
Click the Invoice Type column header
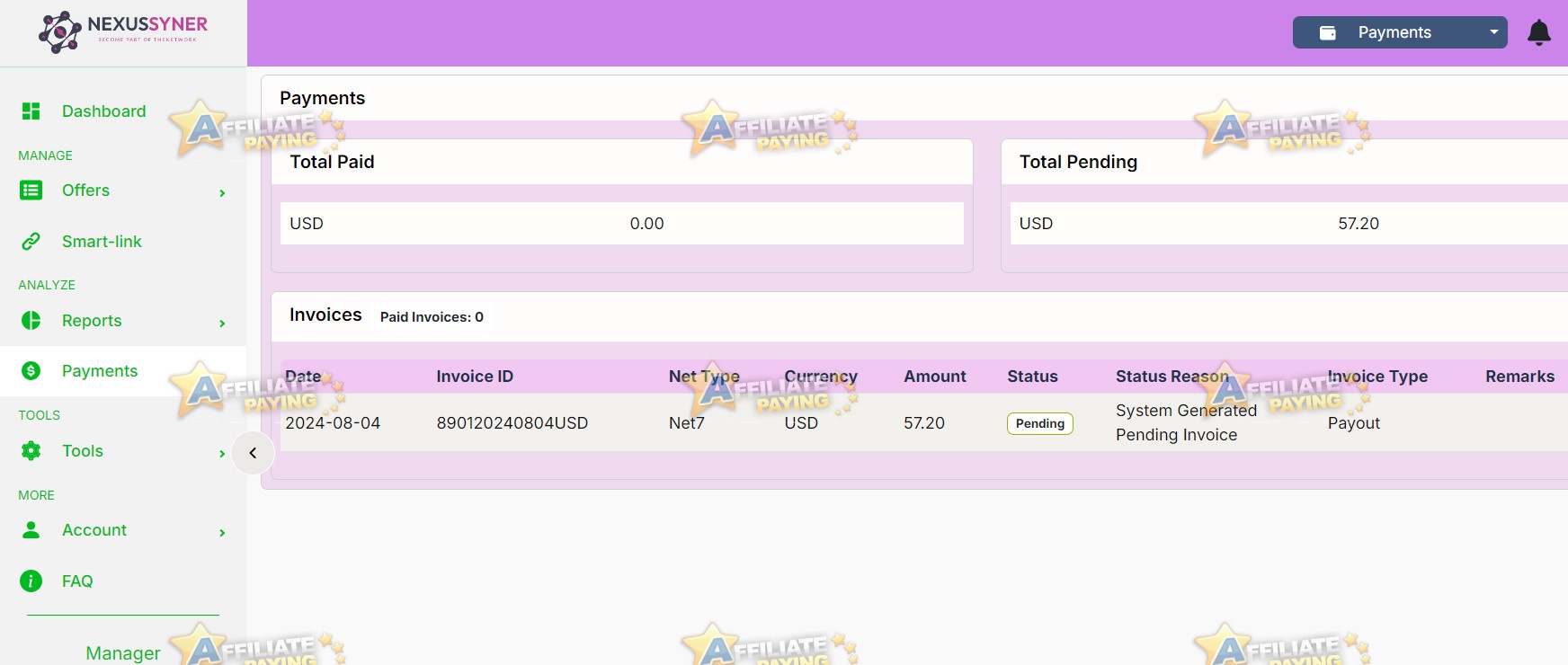(1377, 376)
